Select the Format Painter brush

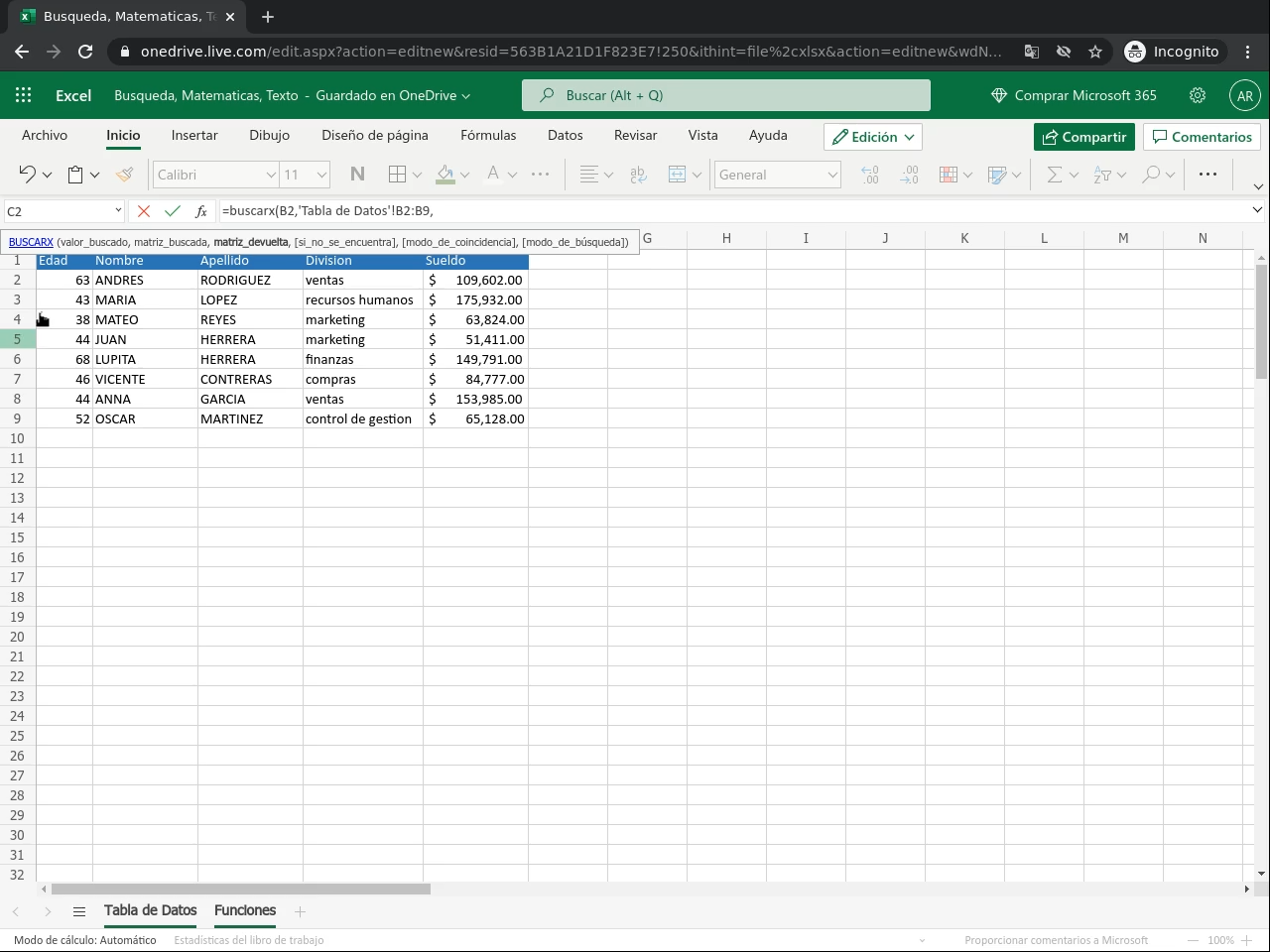(x=124, y=175)
